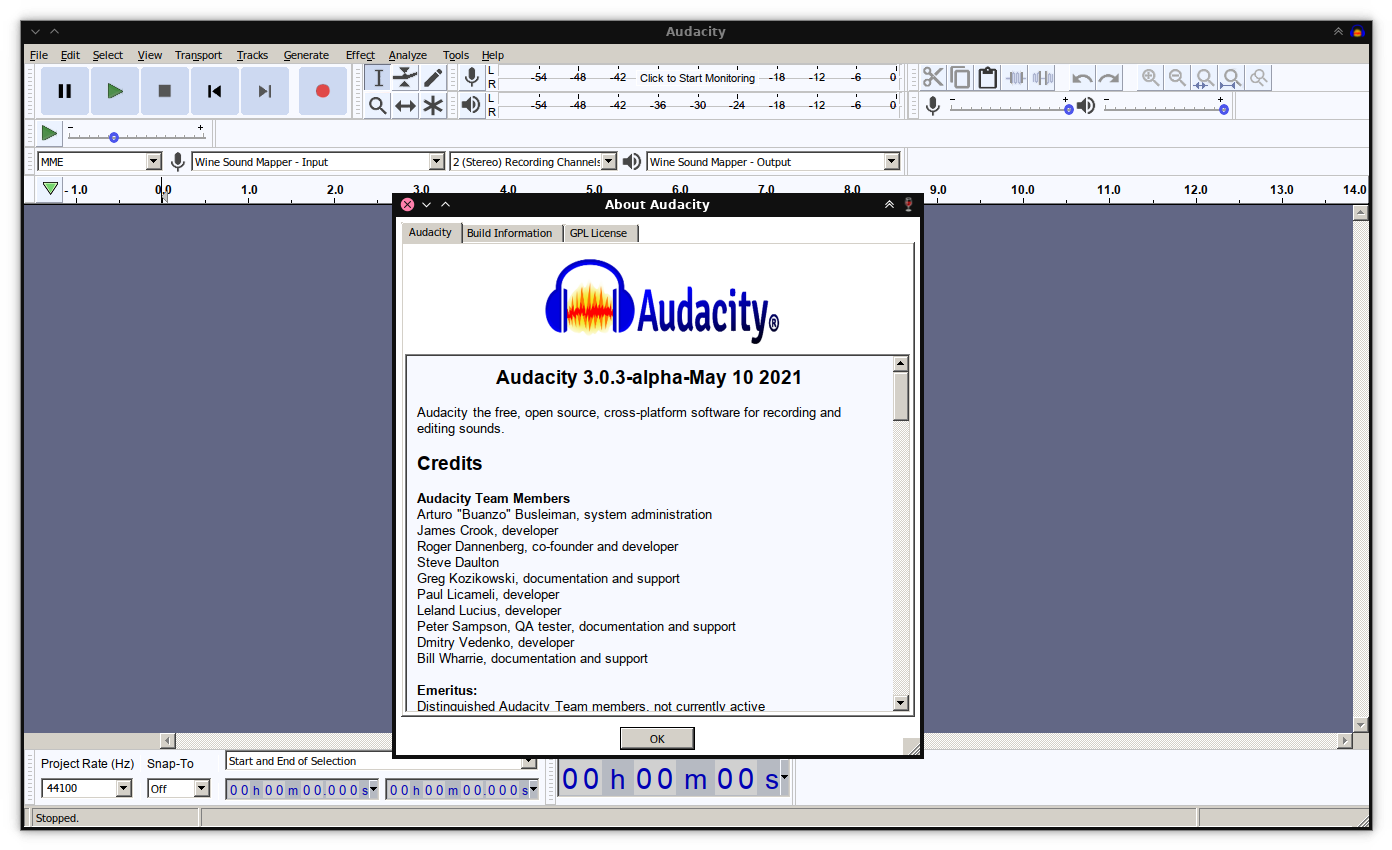Open the Snap-To Off dropdown
This screenshot has width=1392, height=850.
click(x=202, y=788)
